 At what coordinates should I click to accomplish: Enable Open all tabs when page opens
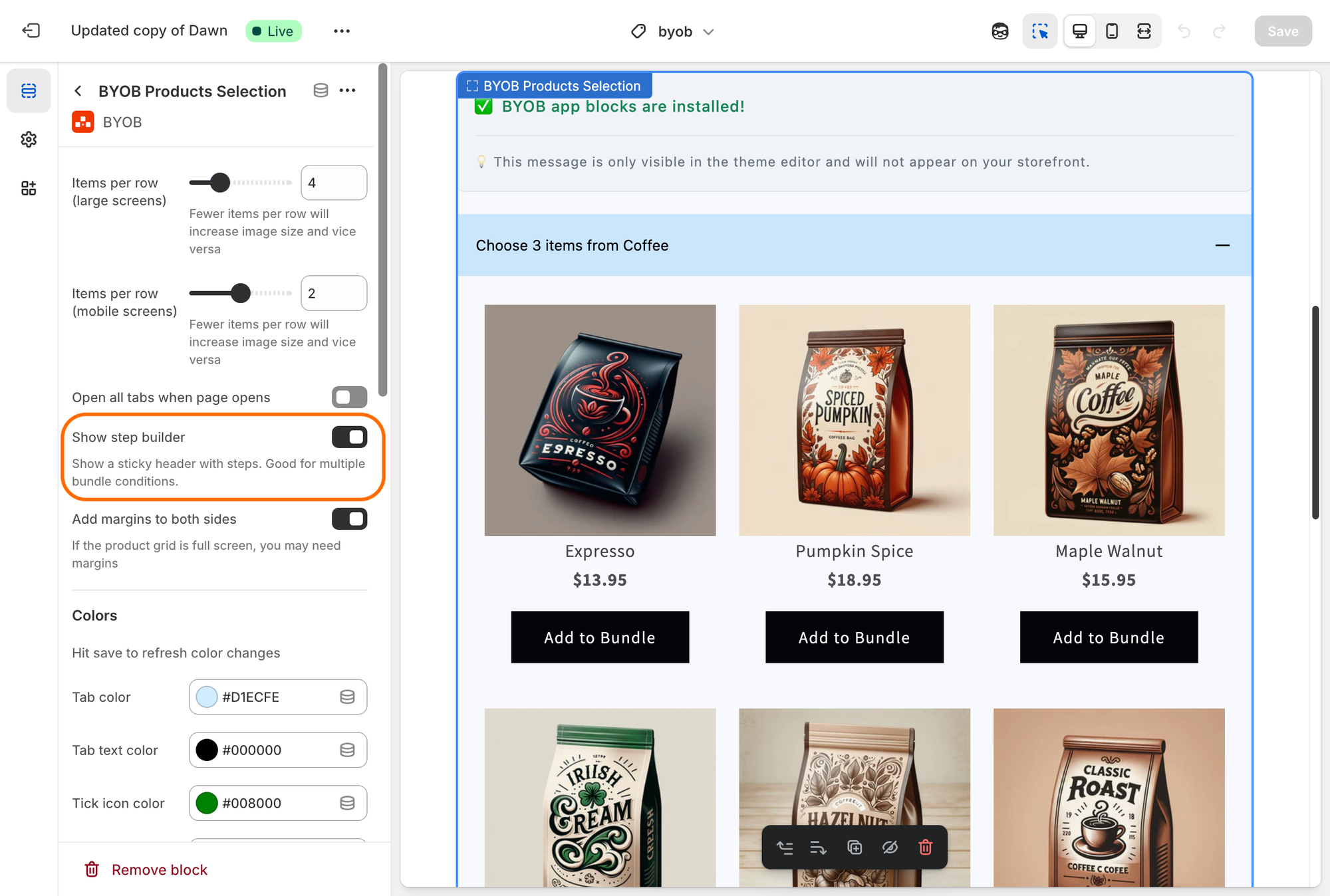[349, 397]
